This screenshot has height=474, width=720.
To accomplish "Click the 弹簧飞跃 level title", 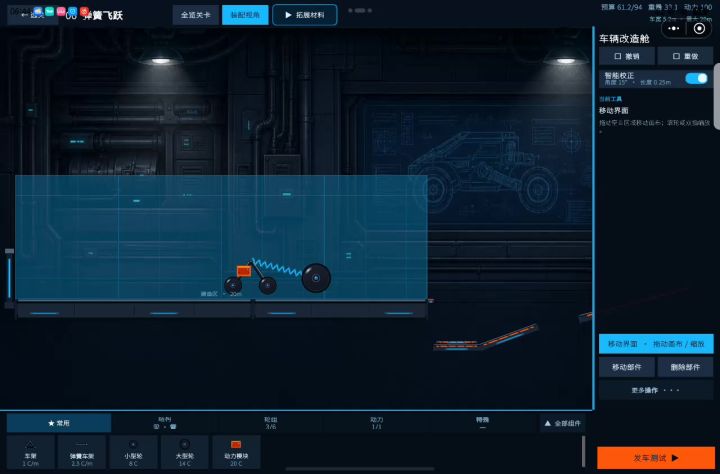I will (103, 15).
